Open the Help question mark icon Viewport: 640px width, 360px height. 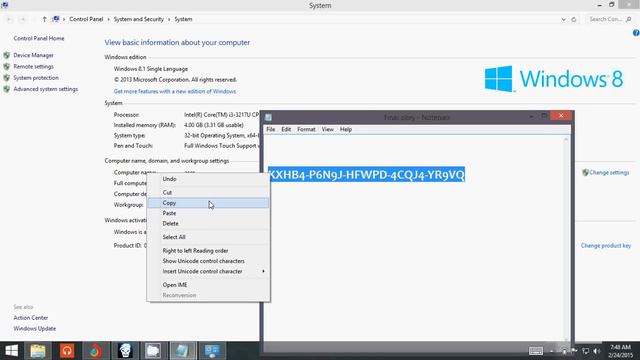[x=636, y=33]
